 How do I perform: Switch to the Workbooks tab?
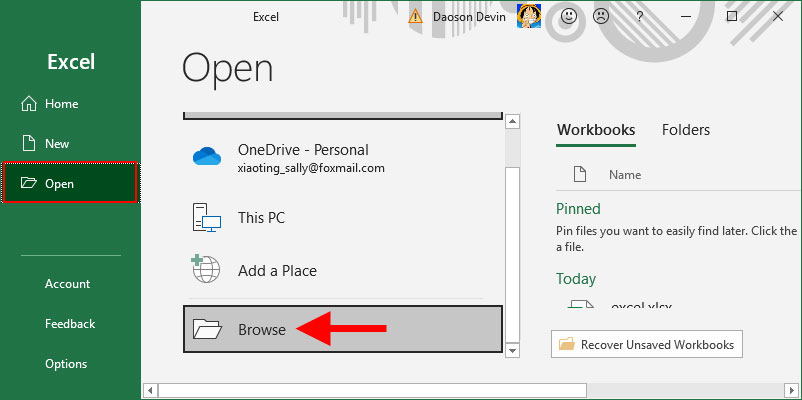point(596,130)
